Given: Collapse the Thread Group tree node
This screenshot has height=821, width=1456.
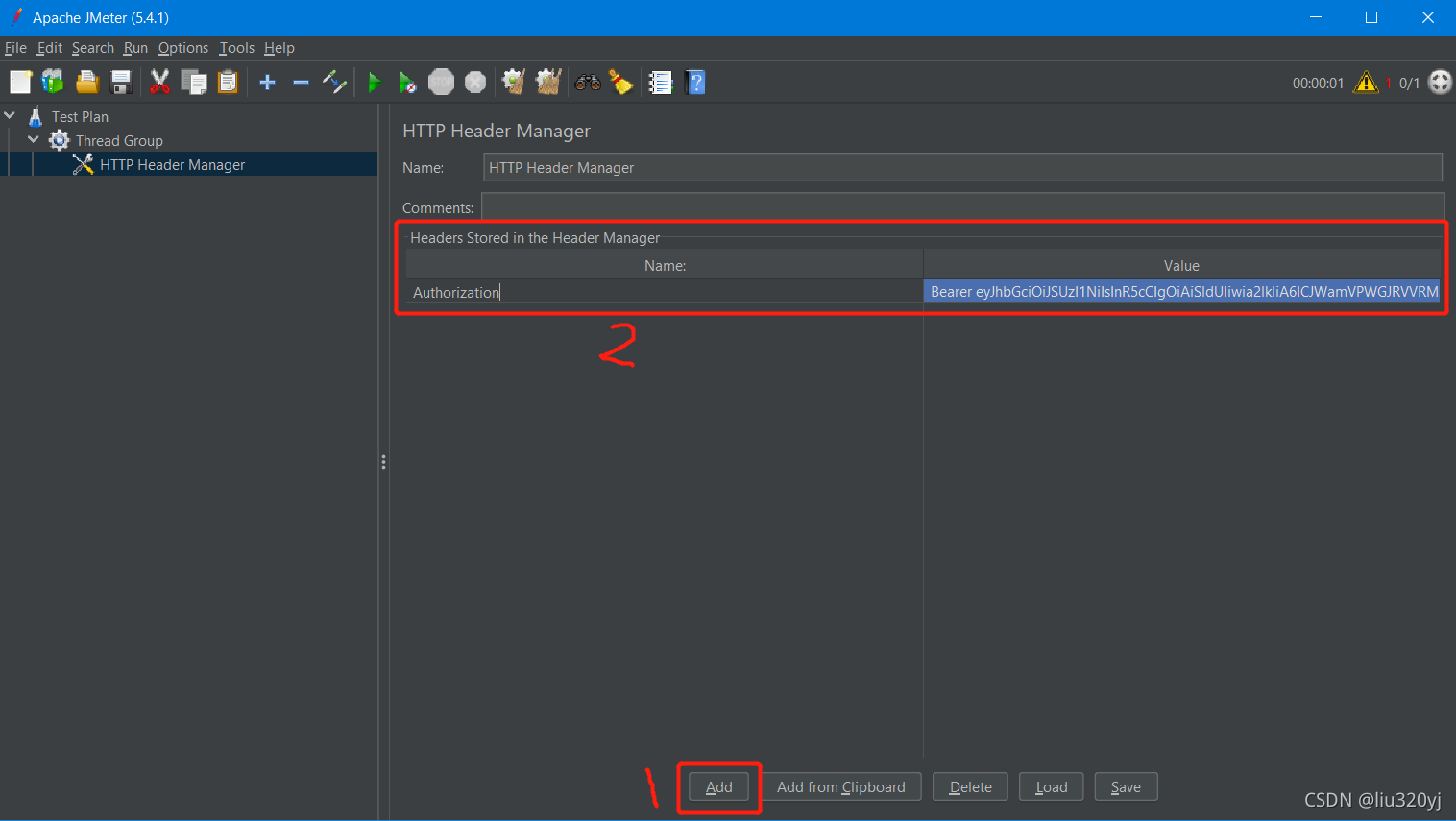Looking at the screenshot, I should pyautogui.click(x=34, y=140).
